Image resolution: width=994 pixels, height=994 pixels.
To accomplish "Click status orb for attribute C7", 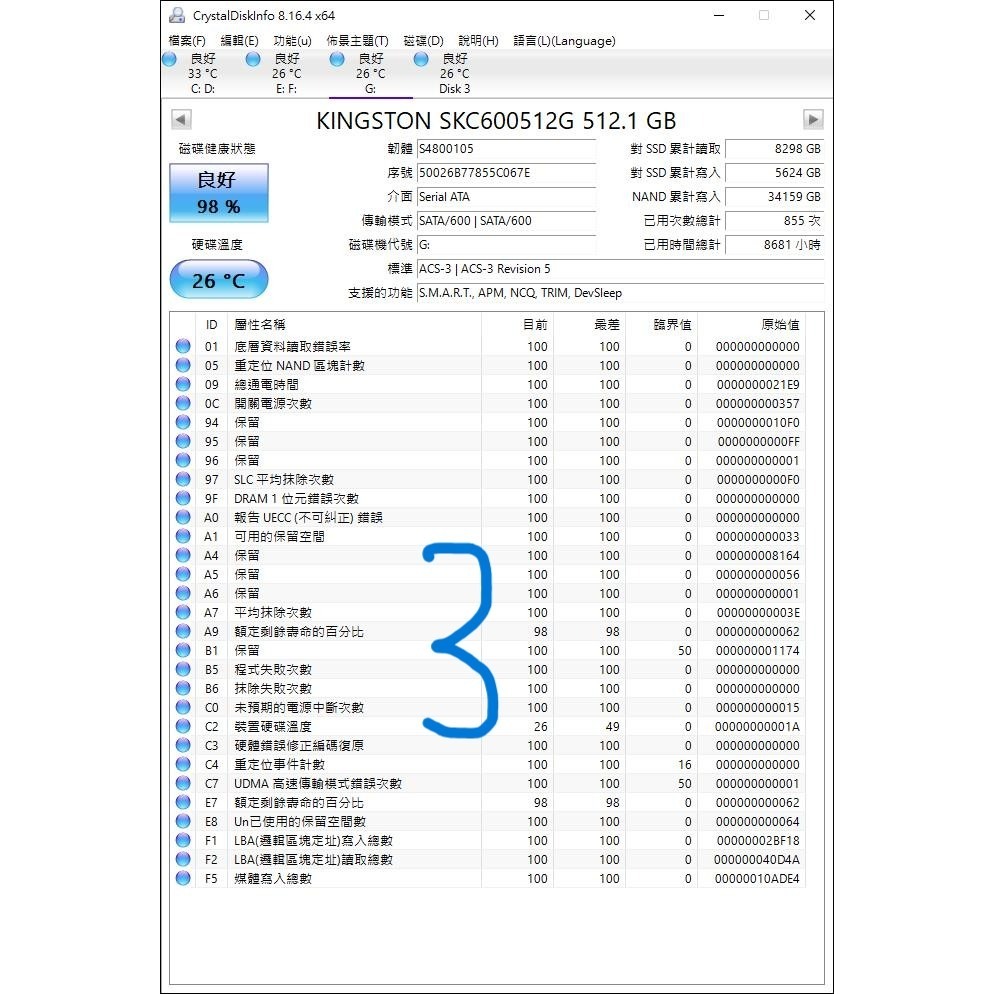I will [x=183, y=784].
